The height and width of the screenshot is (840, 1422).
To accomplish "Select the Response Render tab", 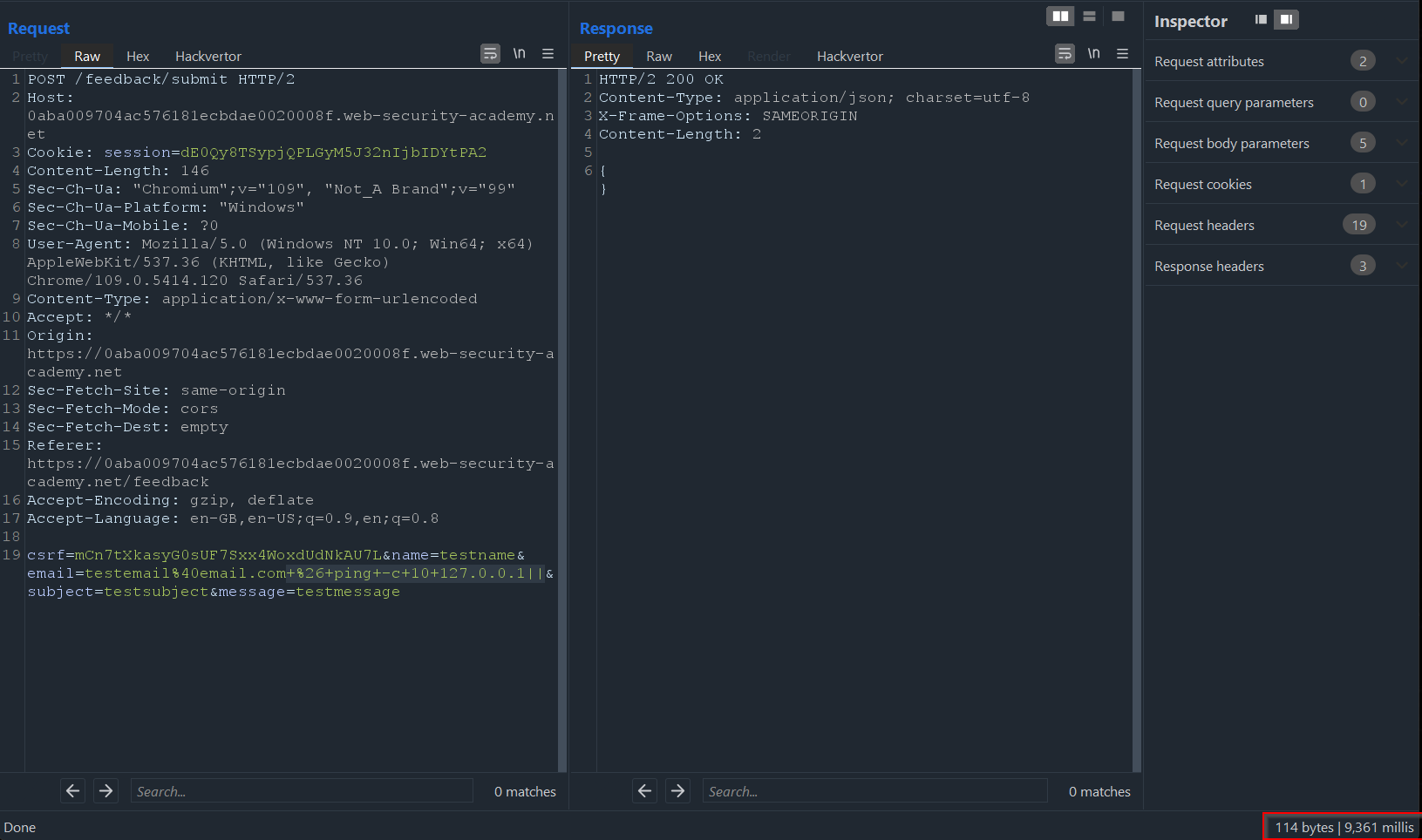I will click(769, 56).
